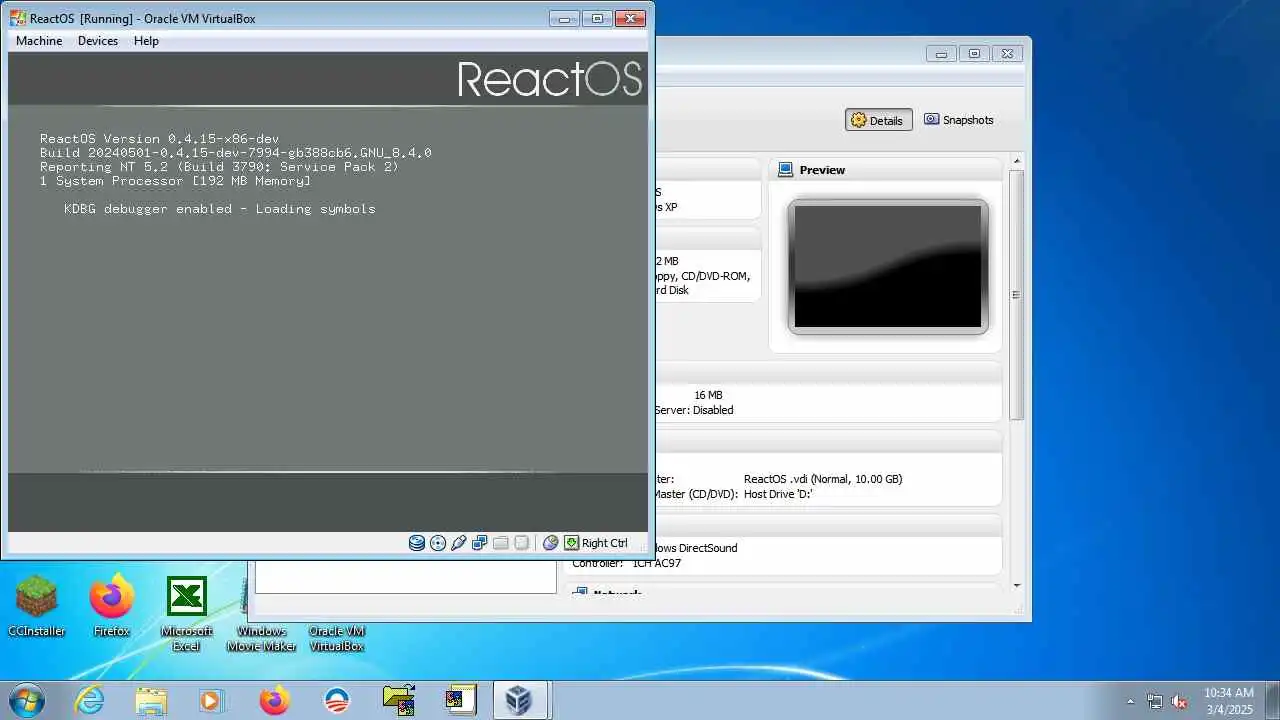Click the network icon in system tray

pos(1156,701)
